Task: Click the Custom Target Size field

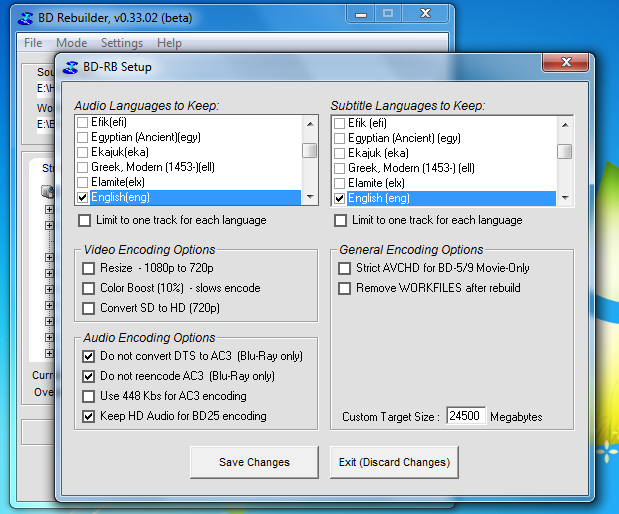Action: pyautogui.click(x=466, y=416)
